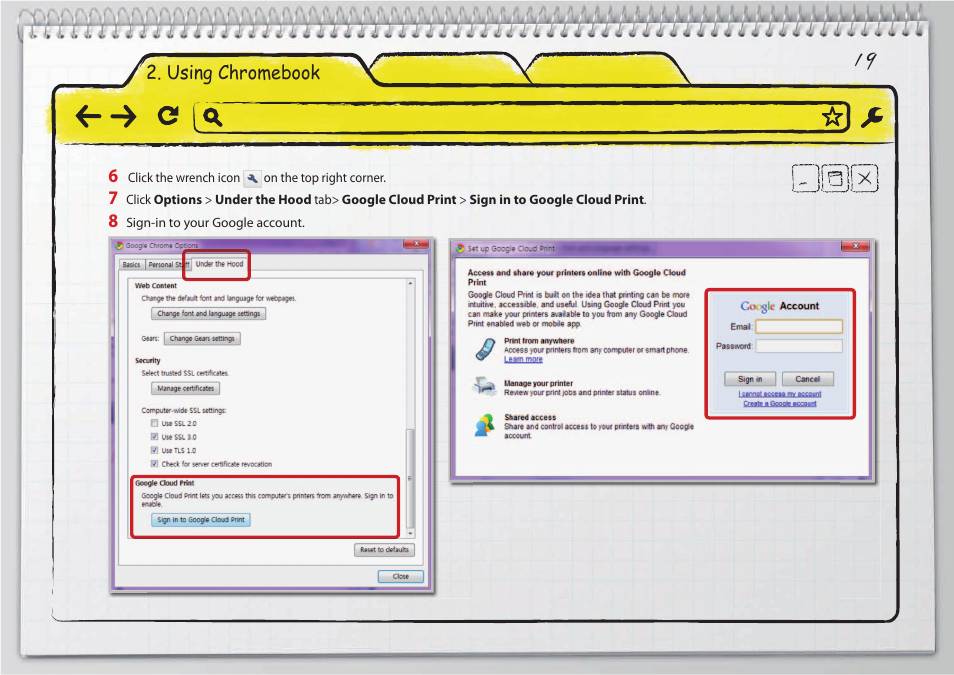This screenshot has width=954, height=675.
Task: Click the reload icon in the sketched browser
Action: [168, 115]
